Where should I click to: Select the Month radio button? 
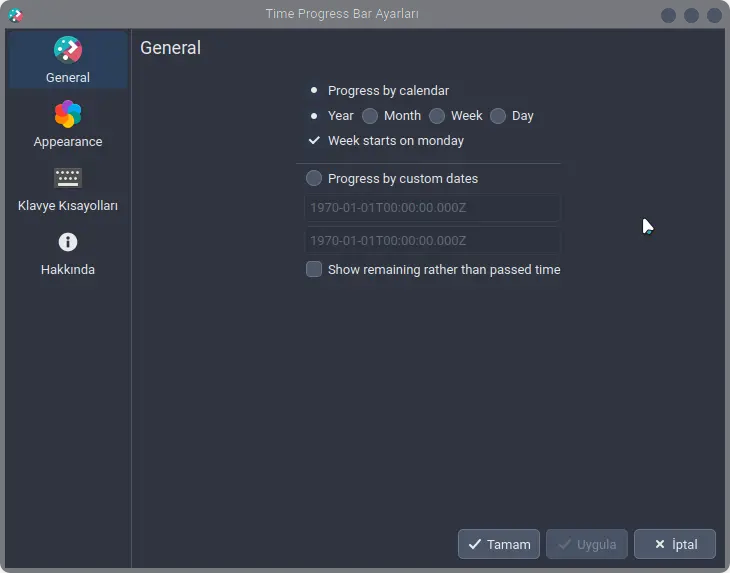click(x=370, y=116)
